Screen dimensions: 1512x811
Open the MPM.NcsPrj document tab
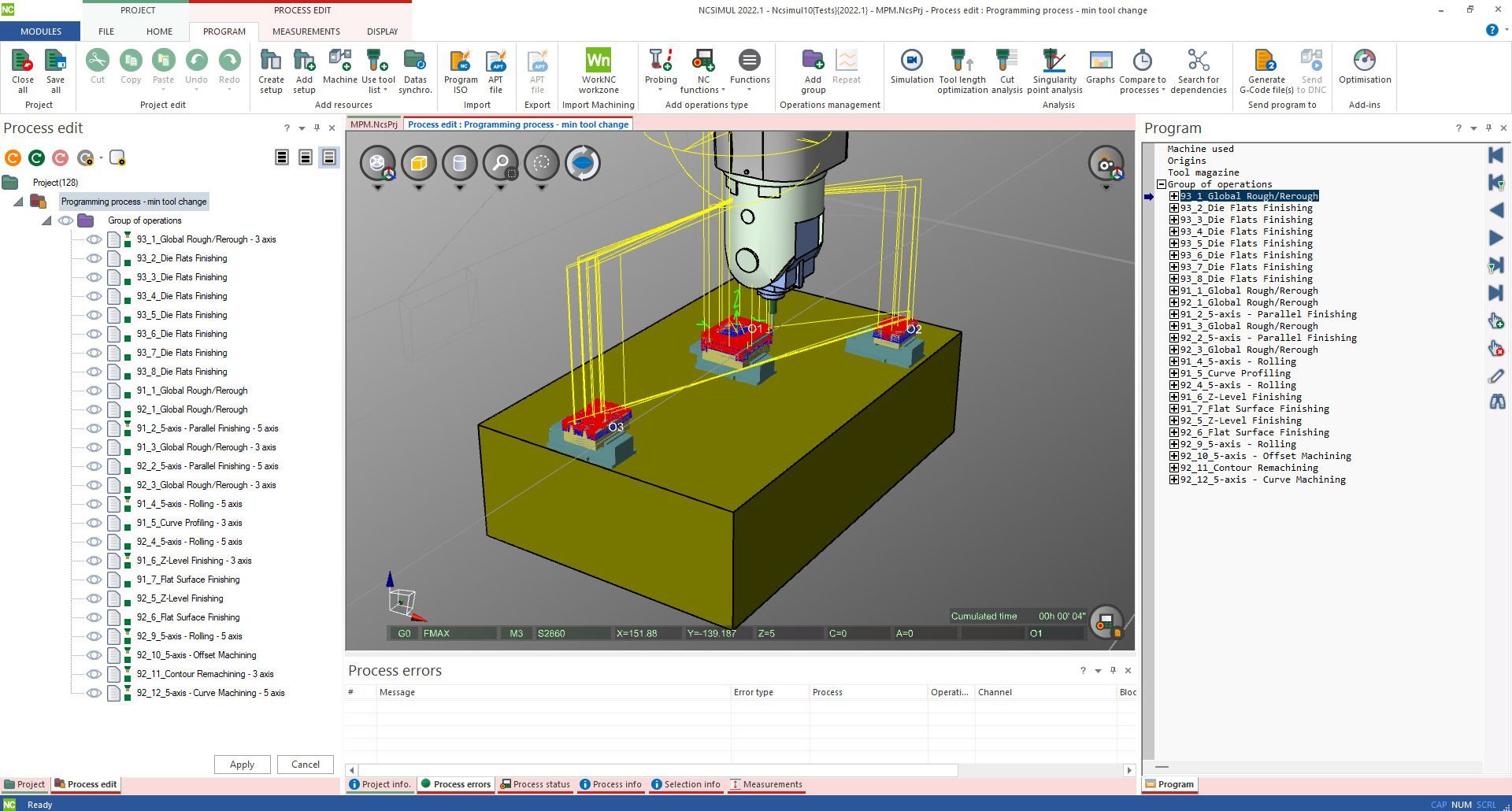click(374, 124)
